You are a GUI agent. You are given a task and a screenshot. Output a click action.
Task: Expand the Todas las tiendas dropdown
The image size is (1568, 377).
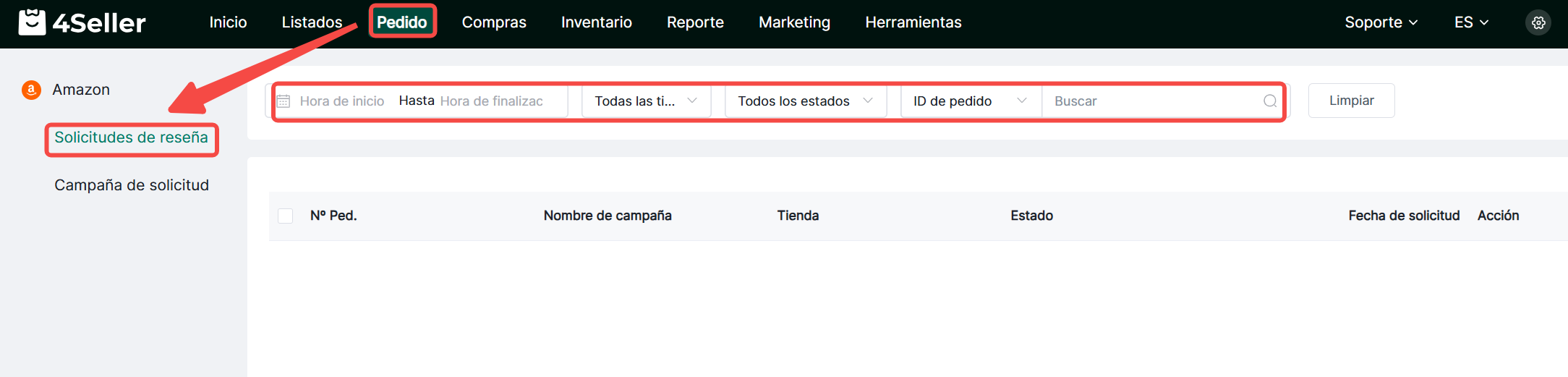(x=645, y=101)
